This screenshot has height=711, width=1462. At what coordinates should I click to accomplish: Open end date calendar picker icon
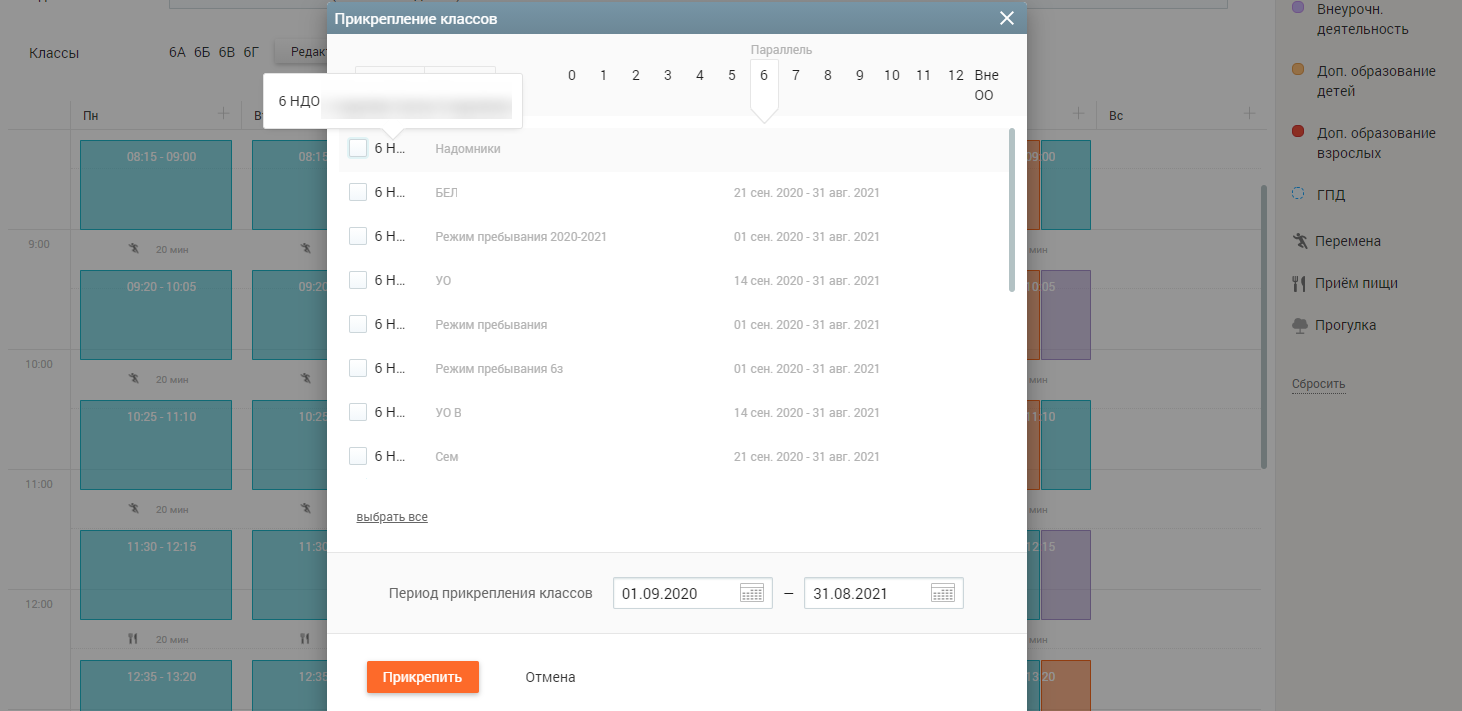pyautogui.click(x=942, y=593)
